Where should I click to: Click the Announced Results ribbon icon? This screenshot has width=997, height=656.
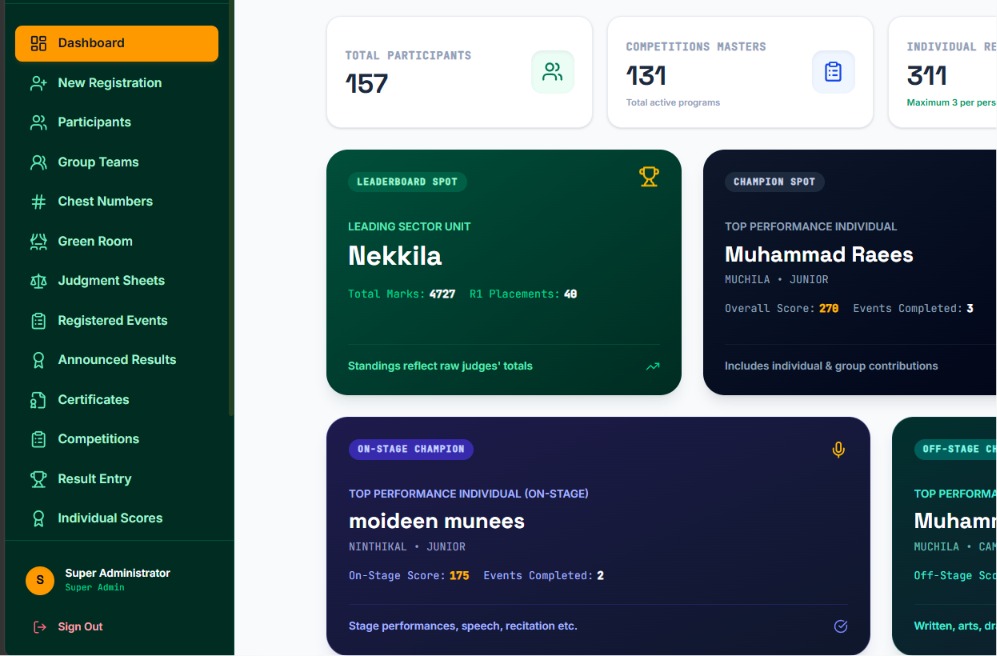[38, 360]
